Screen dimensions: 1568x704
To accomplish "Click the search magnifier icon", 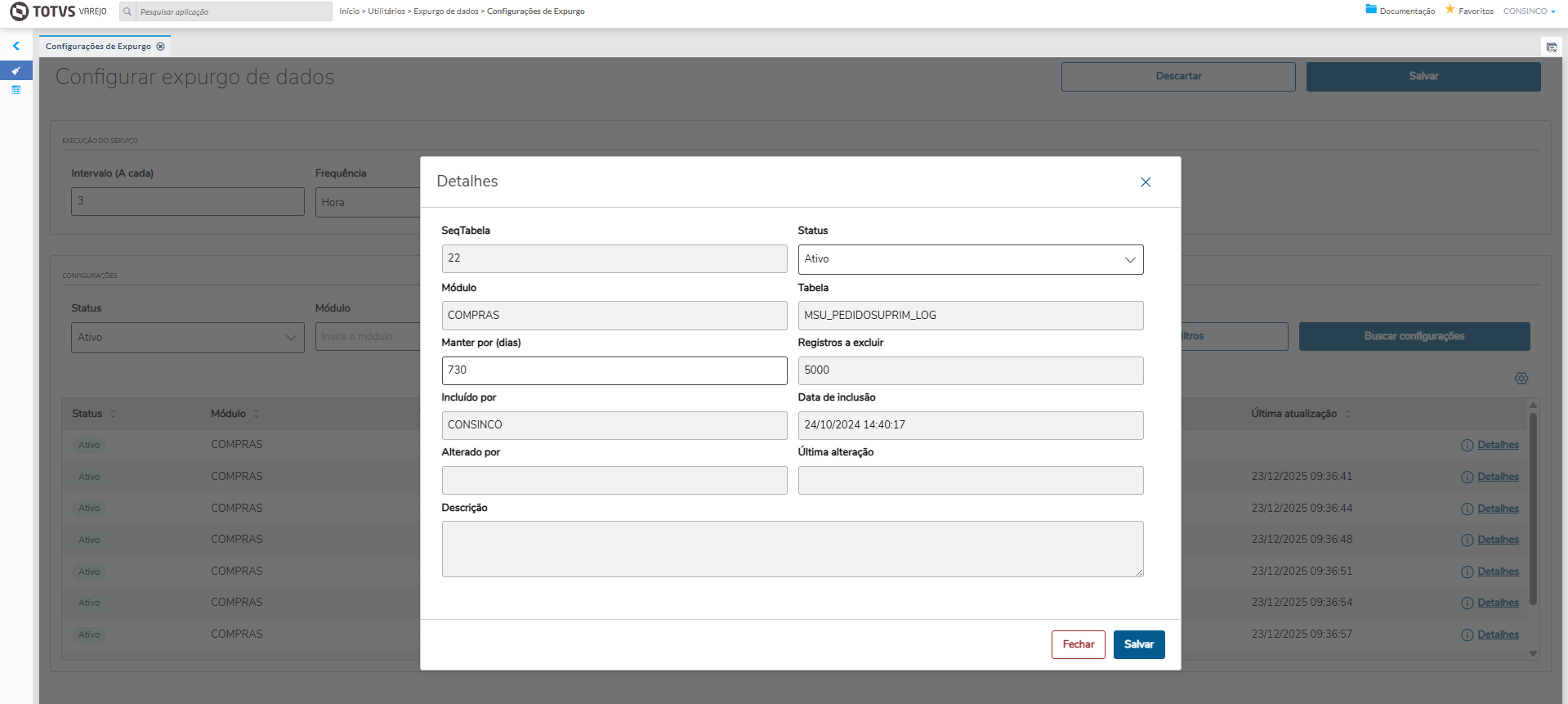I will tap(127, 11).
